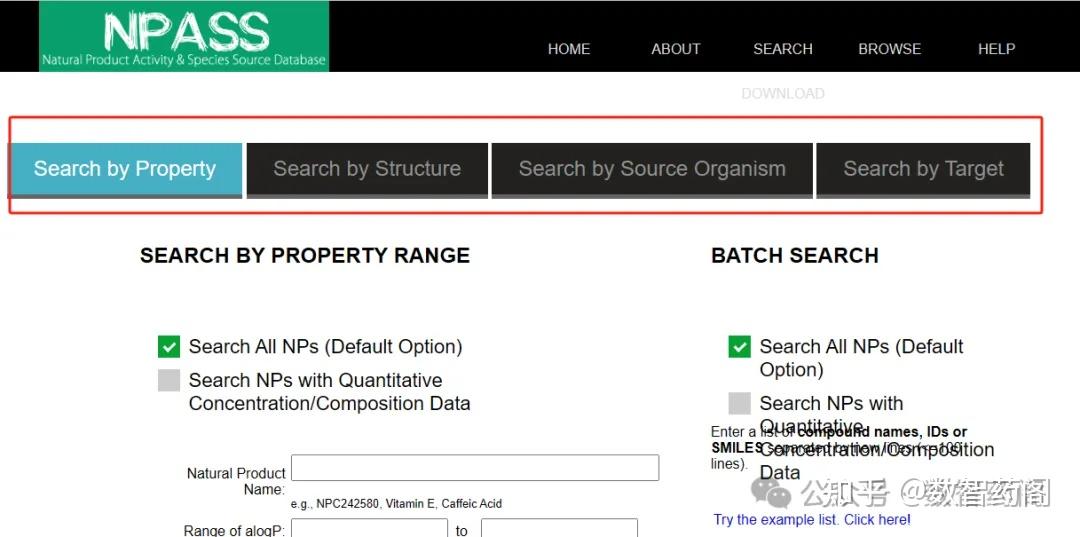
Task: Enable quantitative concentration data checkbox under property range
Action: [x=169, y=381]
